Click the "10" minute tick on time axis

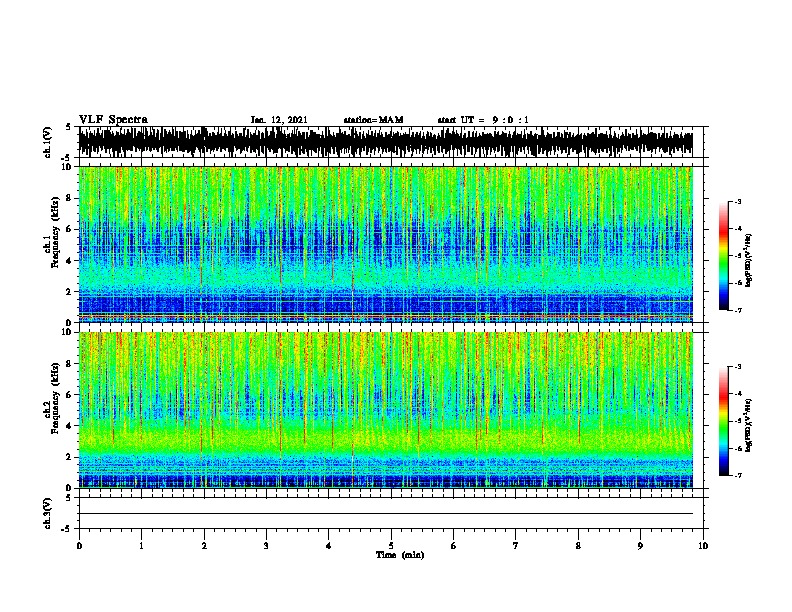tap(703, 546)
